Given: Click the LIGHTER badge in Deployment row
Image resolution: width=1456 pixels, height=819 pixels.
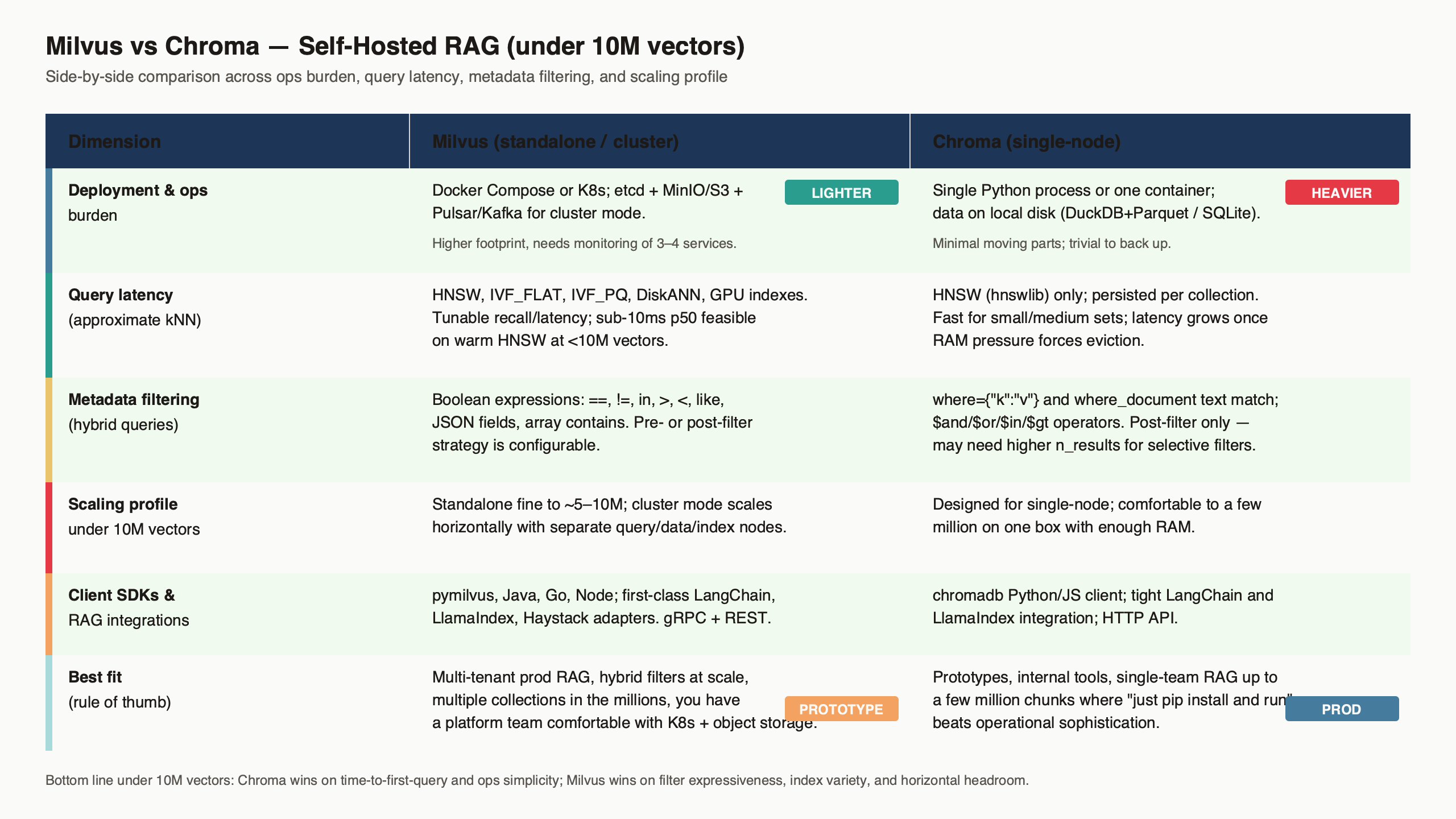Looking at the screenshot, I should click(x=841, y=192).
